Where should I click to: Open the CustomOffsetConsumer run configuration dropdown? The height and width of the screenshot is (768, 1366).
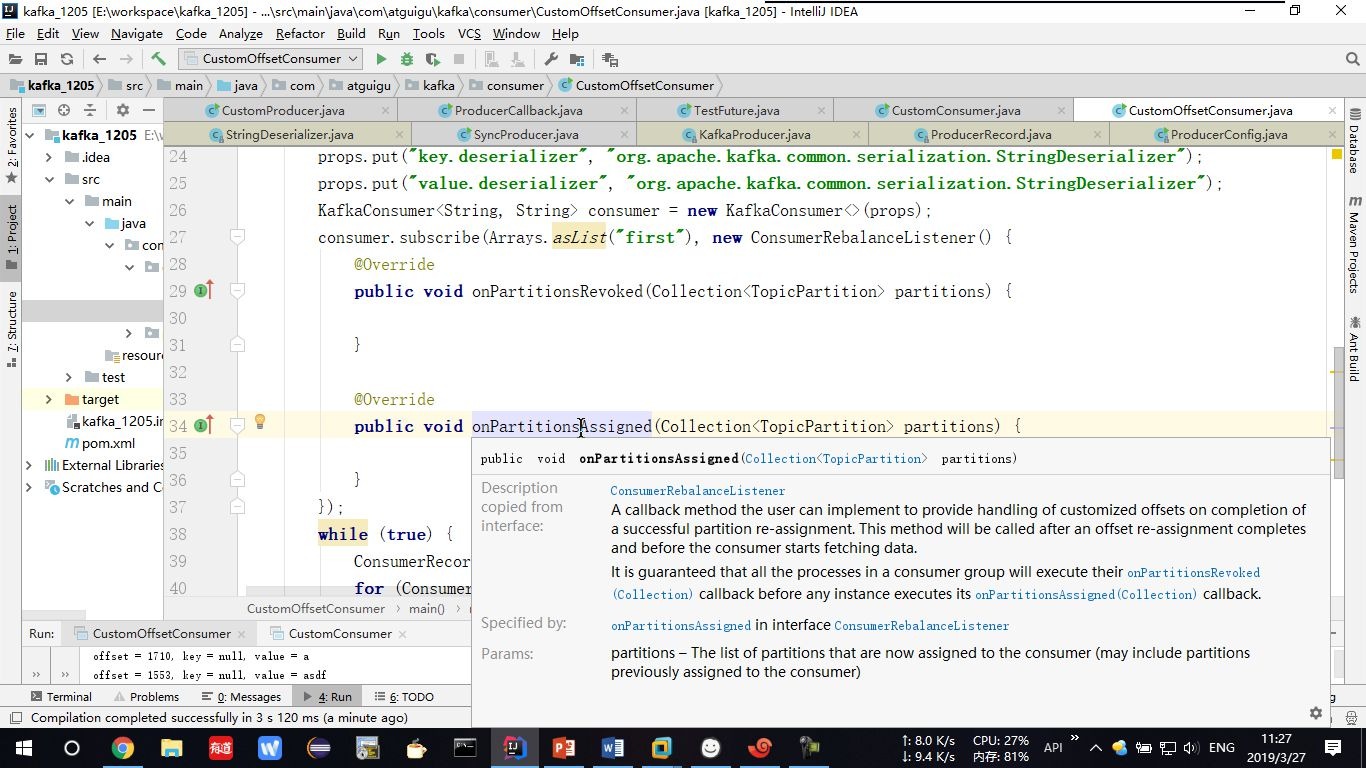[x=270, y=59]
